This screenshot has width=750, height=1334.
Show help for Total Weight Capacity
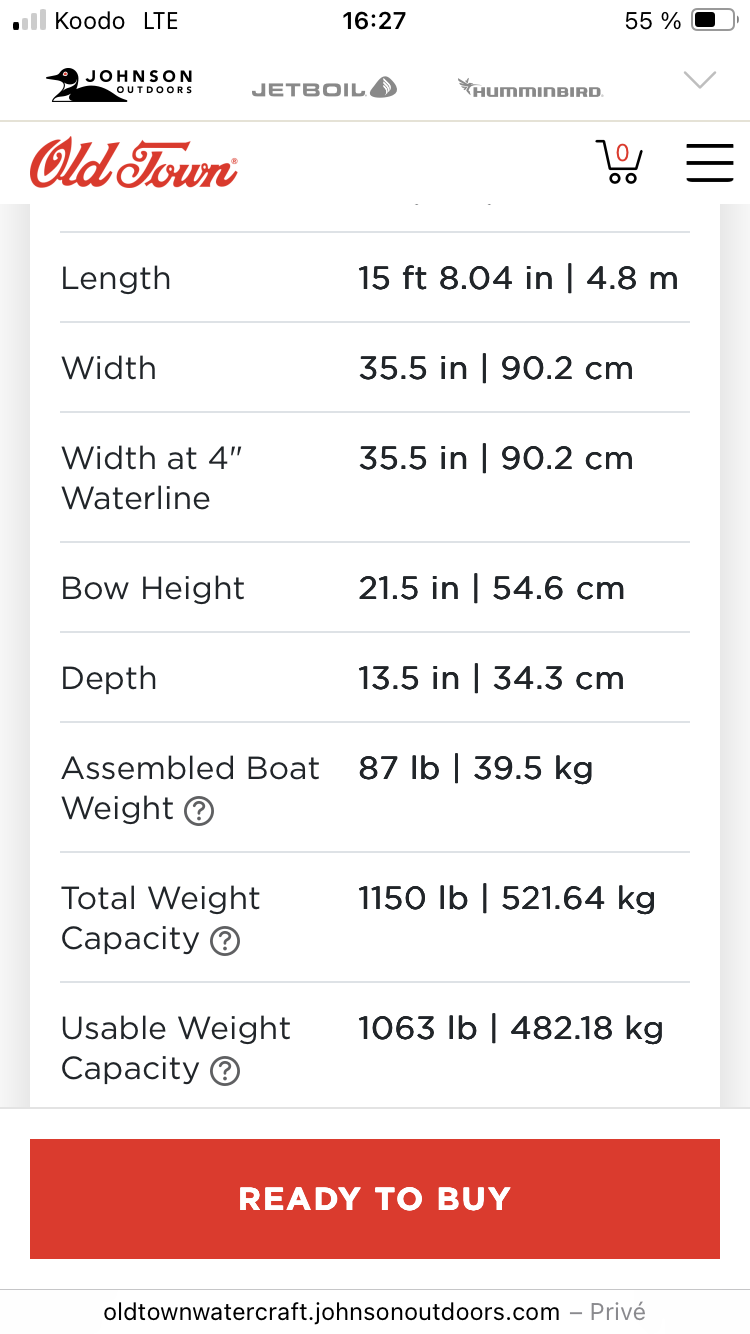(225, 941)
